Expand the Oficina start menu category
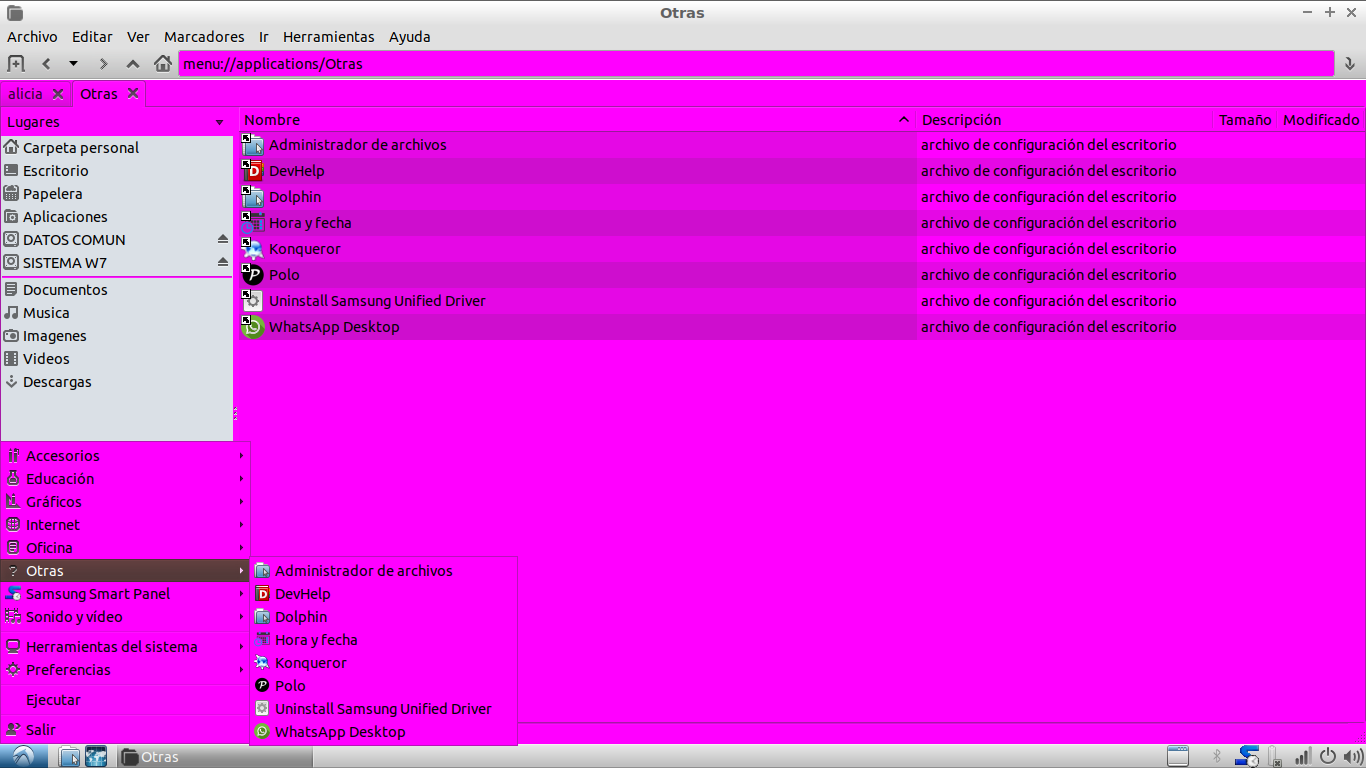The image size is (1366, 768). pyautogui.click(x=125, y=548)
